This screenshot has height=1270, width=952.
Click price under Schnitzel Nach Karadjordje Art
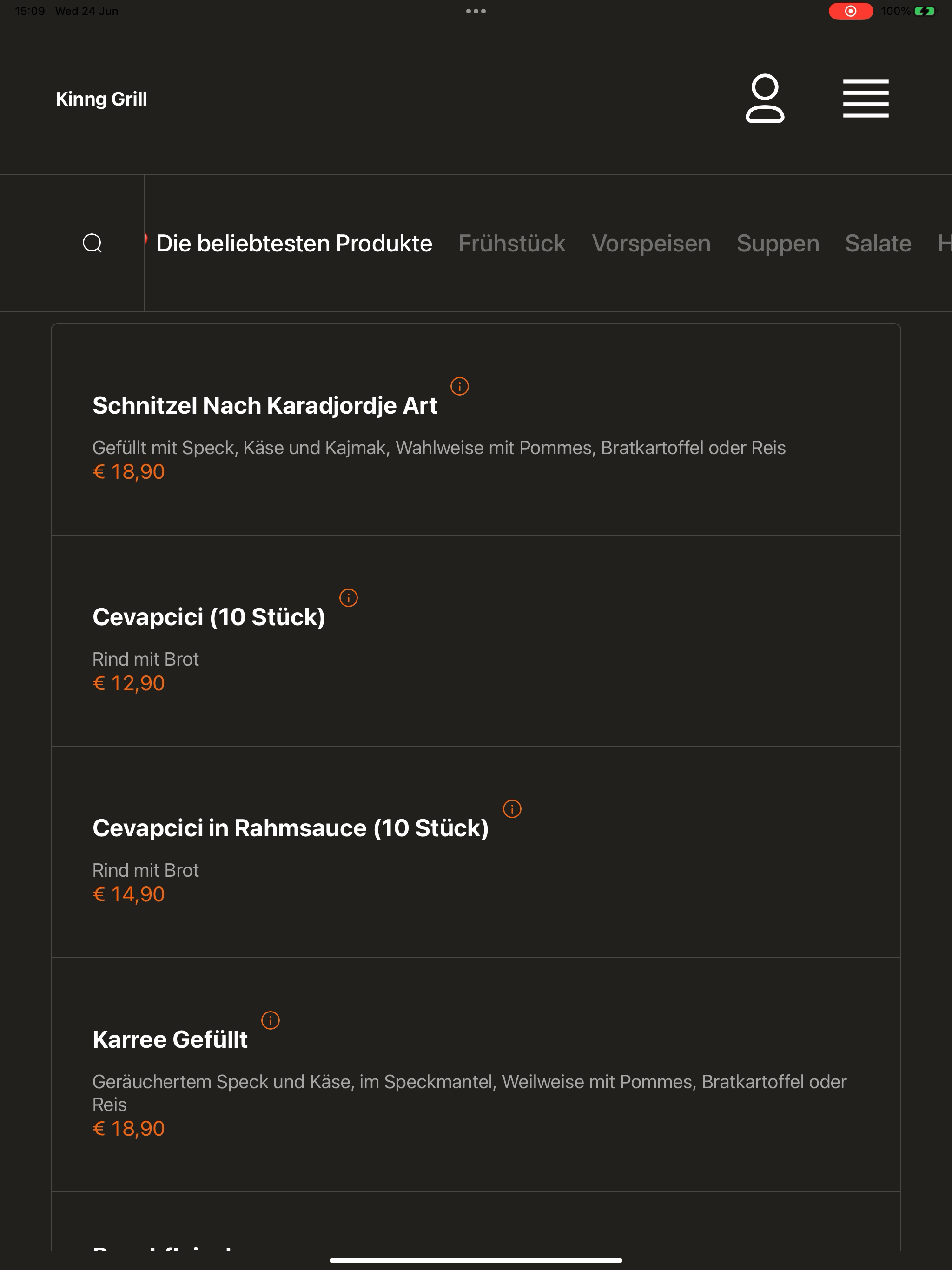129,471
